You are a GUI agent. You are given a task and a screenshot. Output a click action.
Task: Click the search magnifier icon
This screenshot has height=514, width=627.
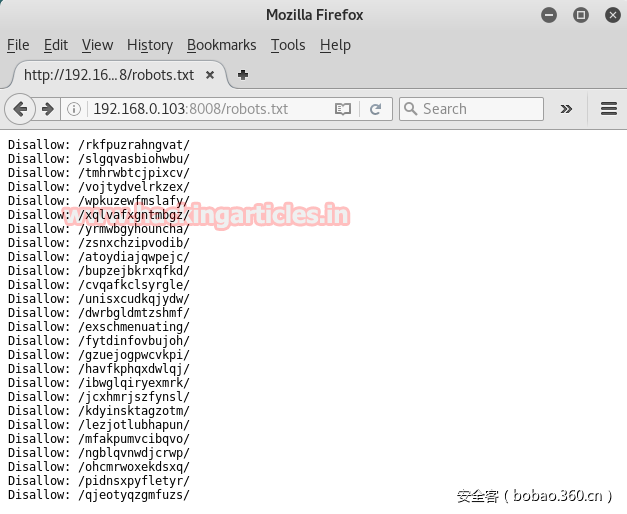tap(410, 109)
